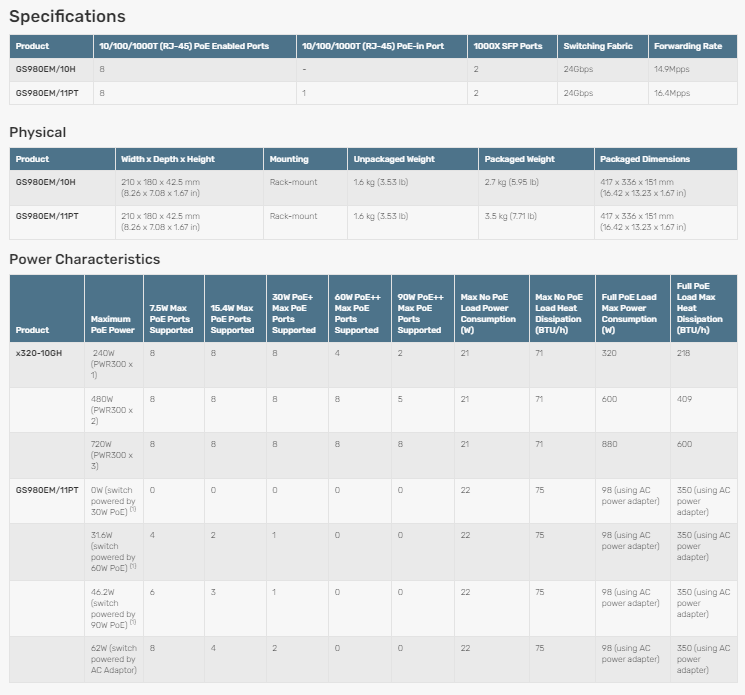Click "Max No PoE Load Power Consumption (W)" header

point(492,309)
